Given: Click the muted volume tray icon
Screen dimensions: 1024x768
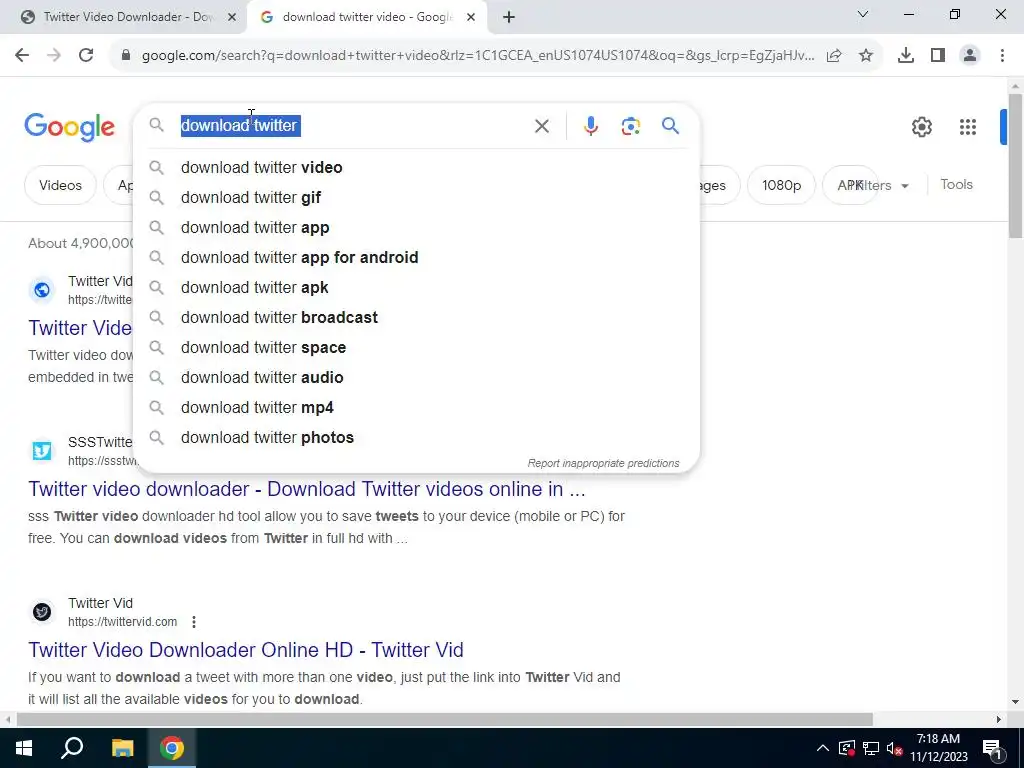Looking at the screenshot, I should [895, 748].
